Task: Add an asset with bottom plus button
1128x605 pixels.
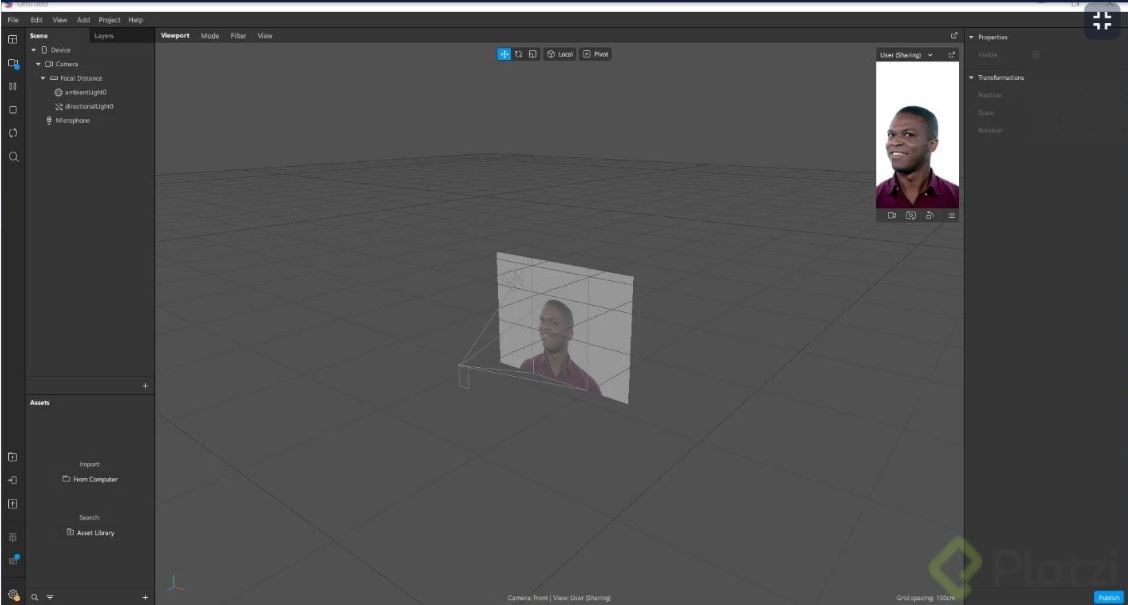Action: click(x=145, y=597)
